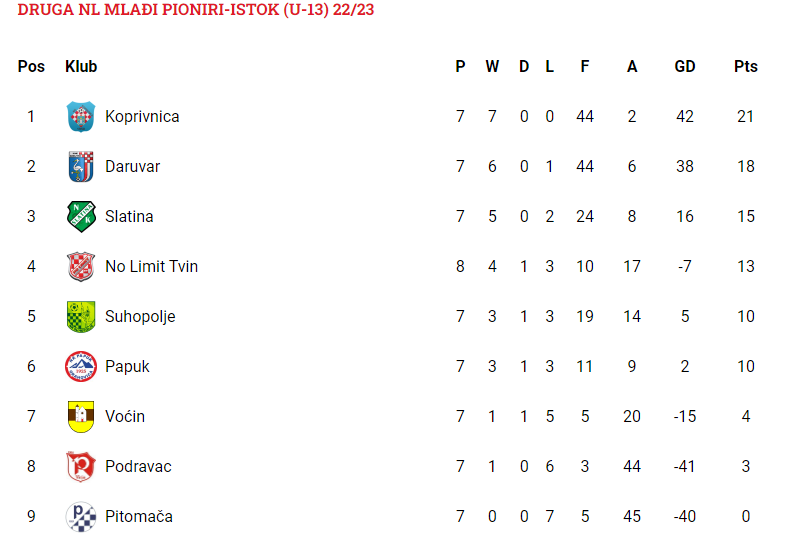Open the Koprivnica team name link
794x555 pixels.
[x=142, y=116]
